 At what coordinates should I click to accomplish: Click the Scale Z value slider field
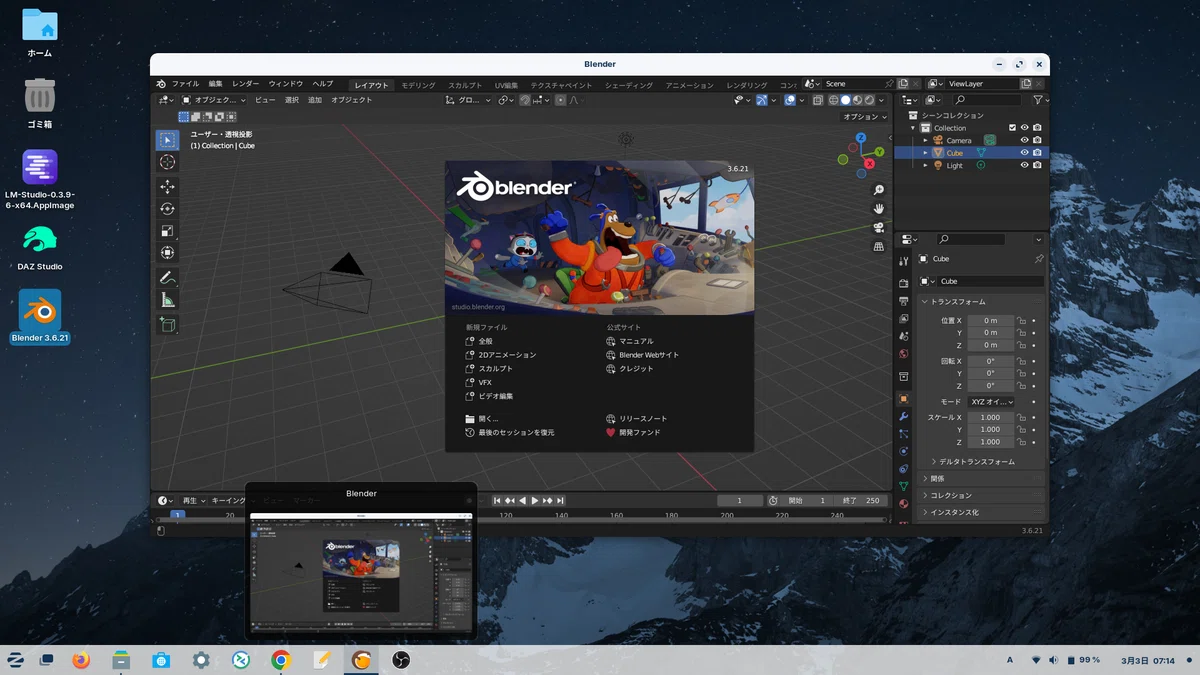(x=990, y=442)
